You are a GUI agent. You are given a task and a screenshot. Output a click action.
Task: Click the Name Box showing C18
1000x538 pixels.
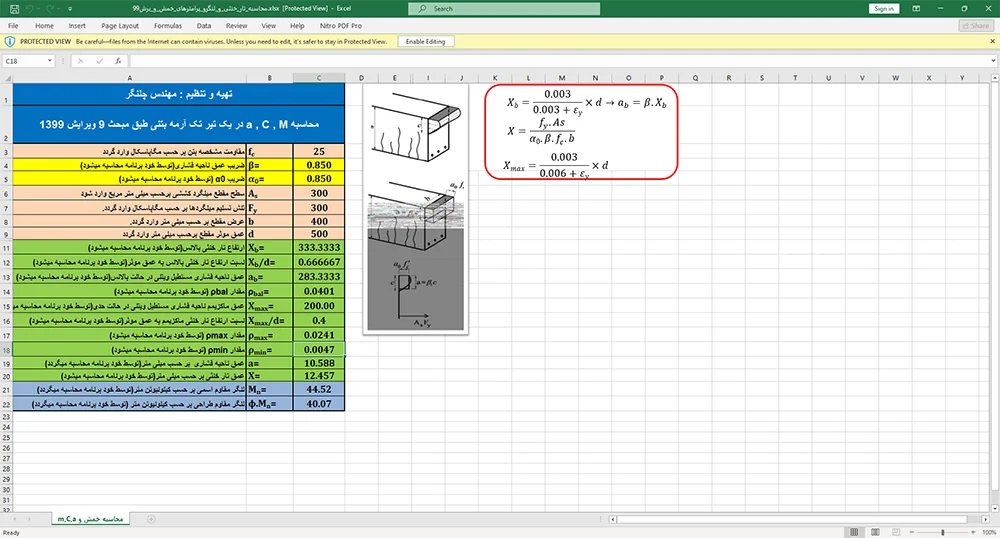point(24,61)
